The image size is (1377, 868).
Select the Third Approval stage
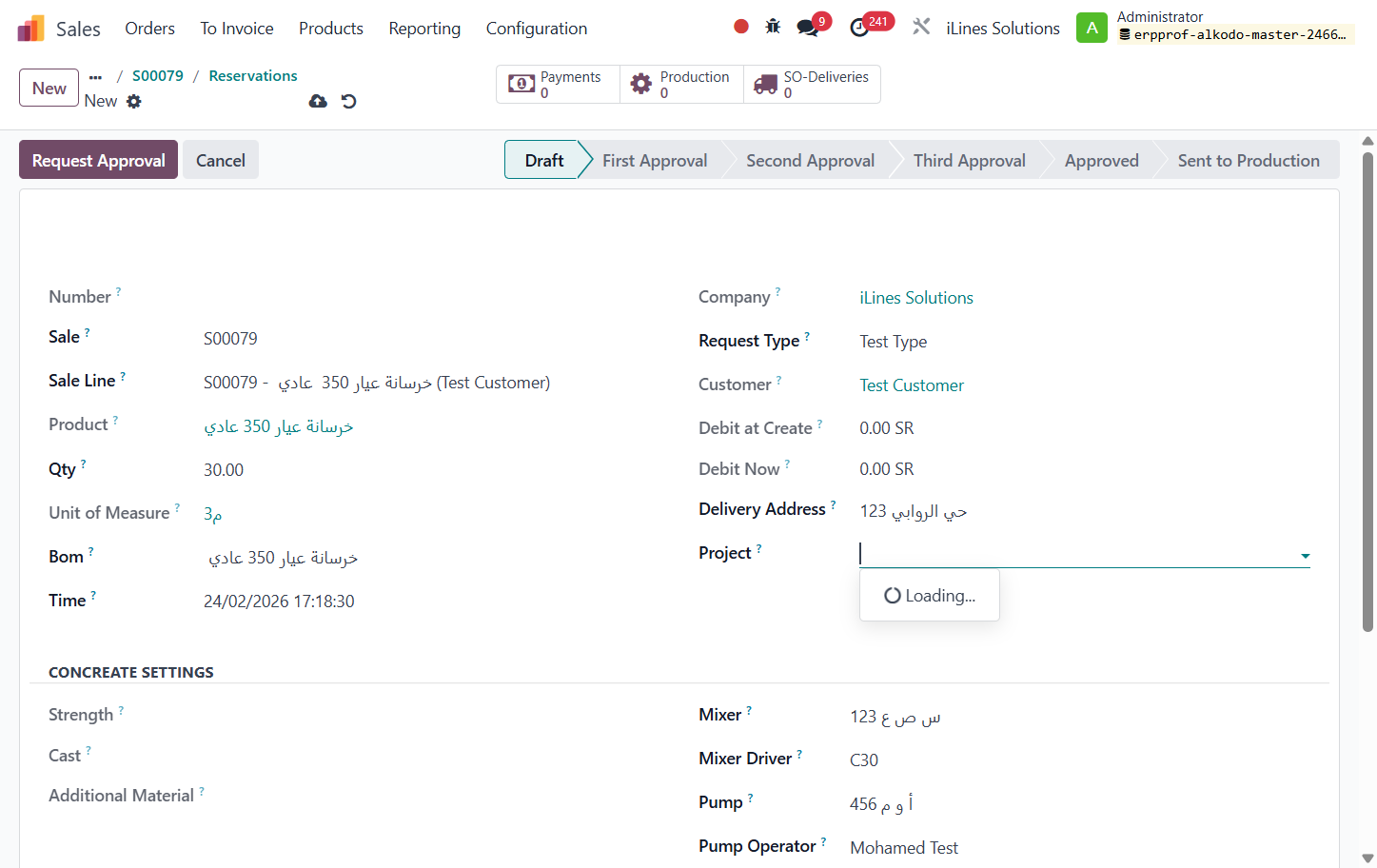click(x=970, y=160)
